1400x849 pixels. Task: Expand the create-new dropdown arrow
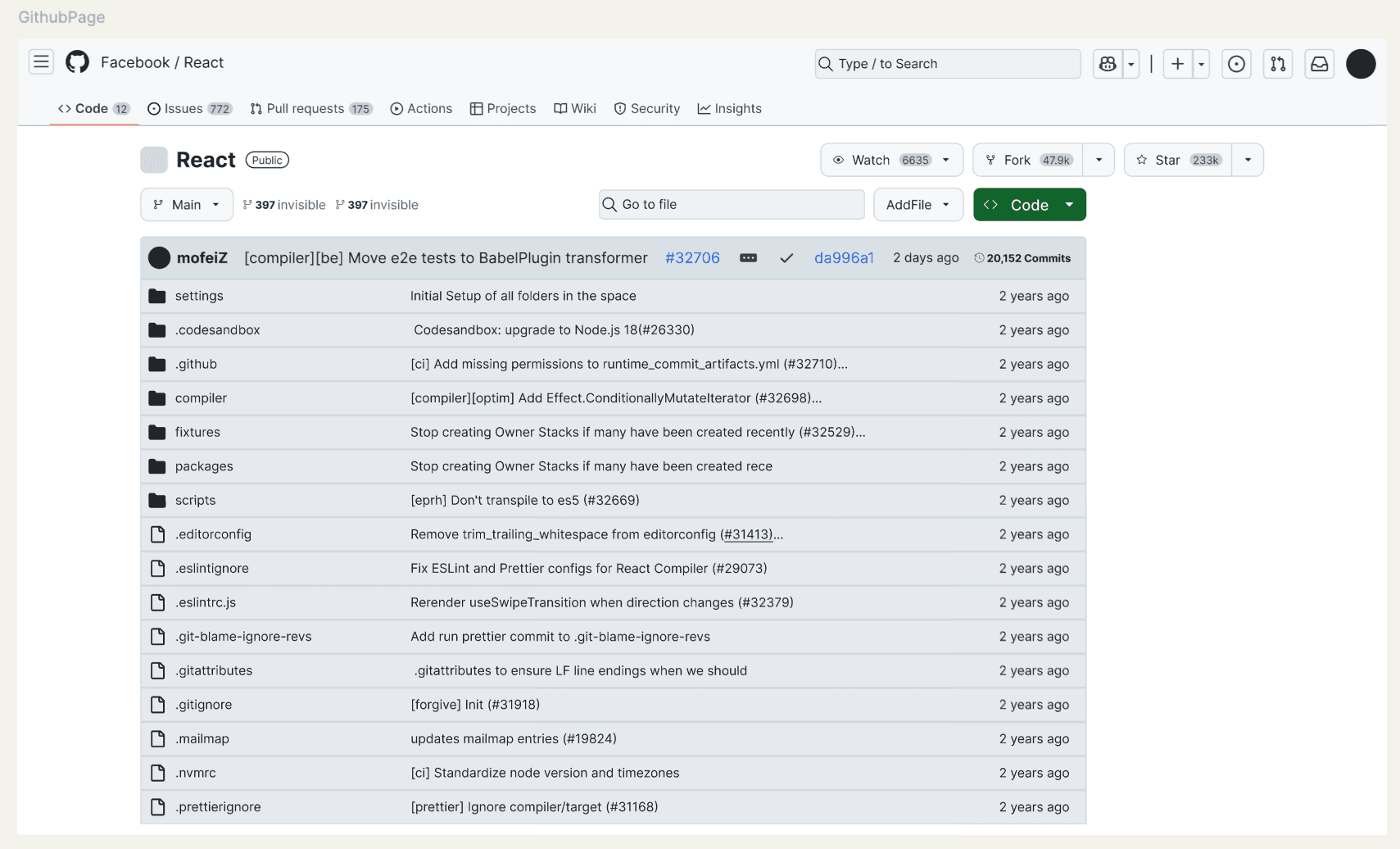click(x=1201, y=64)
